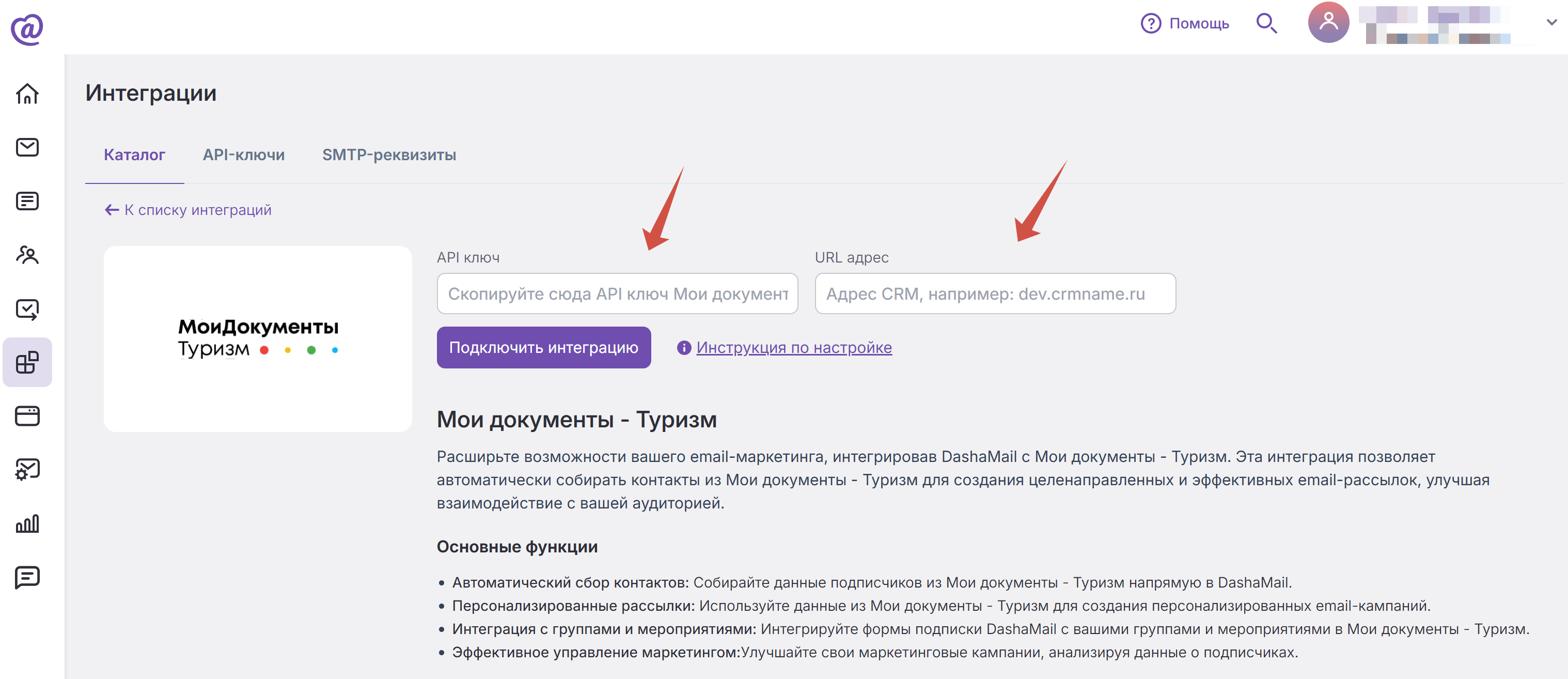Click the API ключ field label

click(x=468, y=257)
